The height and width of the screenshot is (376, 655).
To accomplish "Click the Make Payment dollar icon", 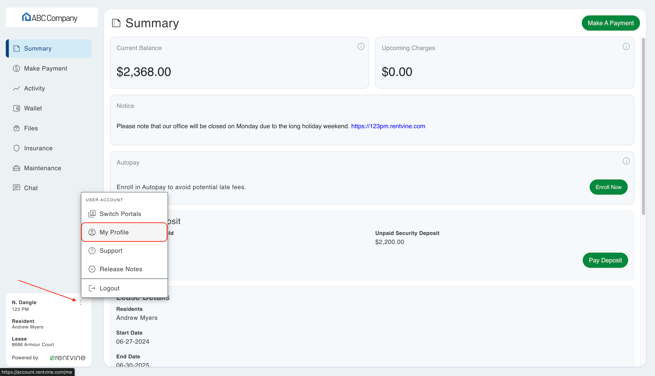I will pos(16,69).
